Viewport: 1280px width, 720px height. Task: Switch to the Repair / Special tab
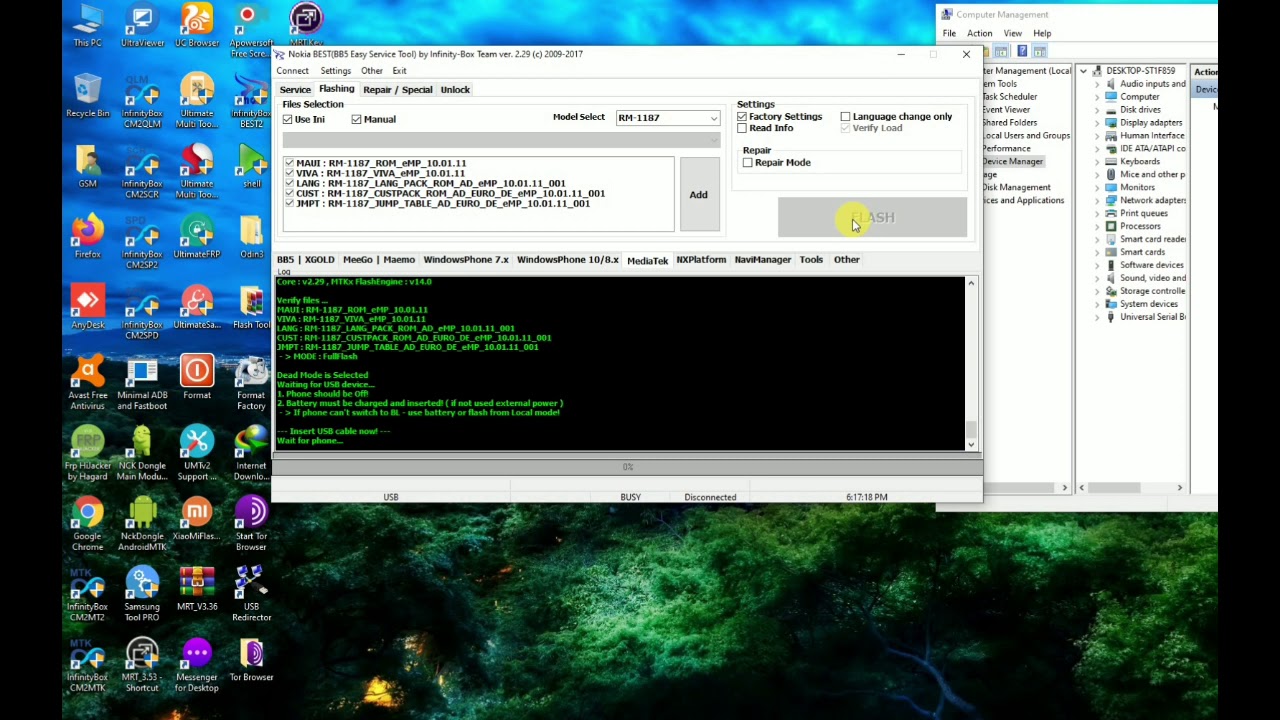click(398, 90)
